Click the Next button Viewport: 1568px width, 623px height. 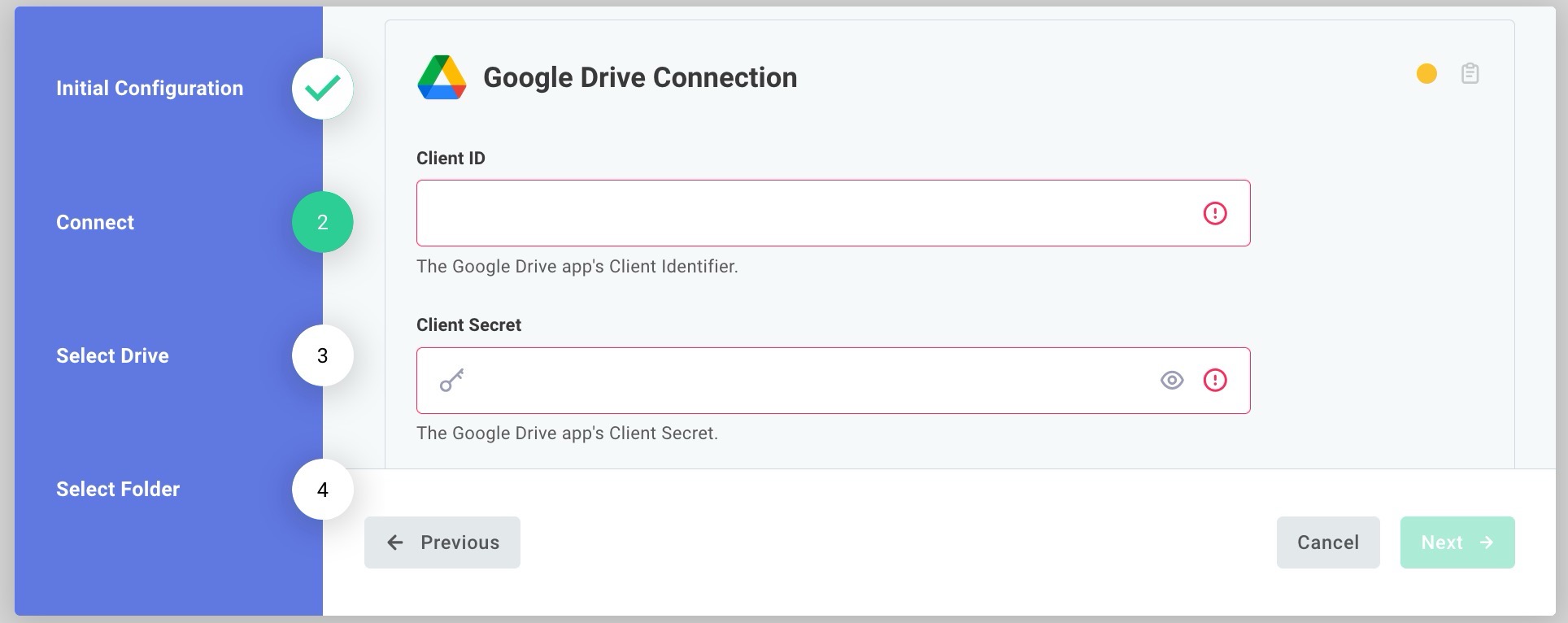pos(1457,542)
